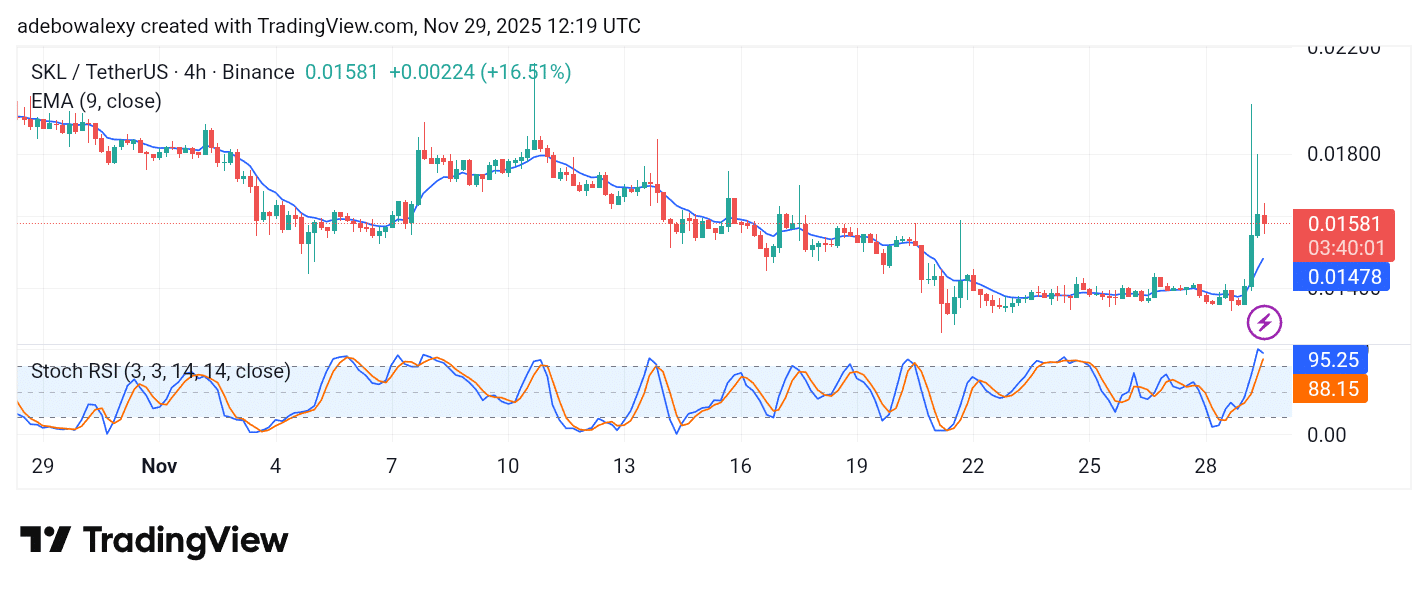The width and height of the screenshot is (1428, 591).
Task: Click the purple lightning bolt indicator icon
Action: [1265, 322]
